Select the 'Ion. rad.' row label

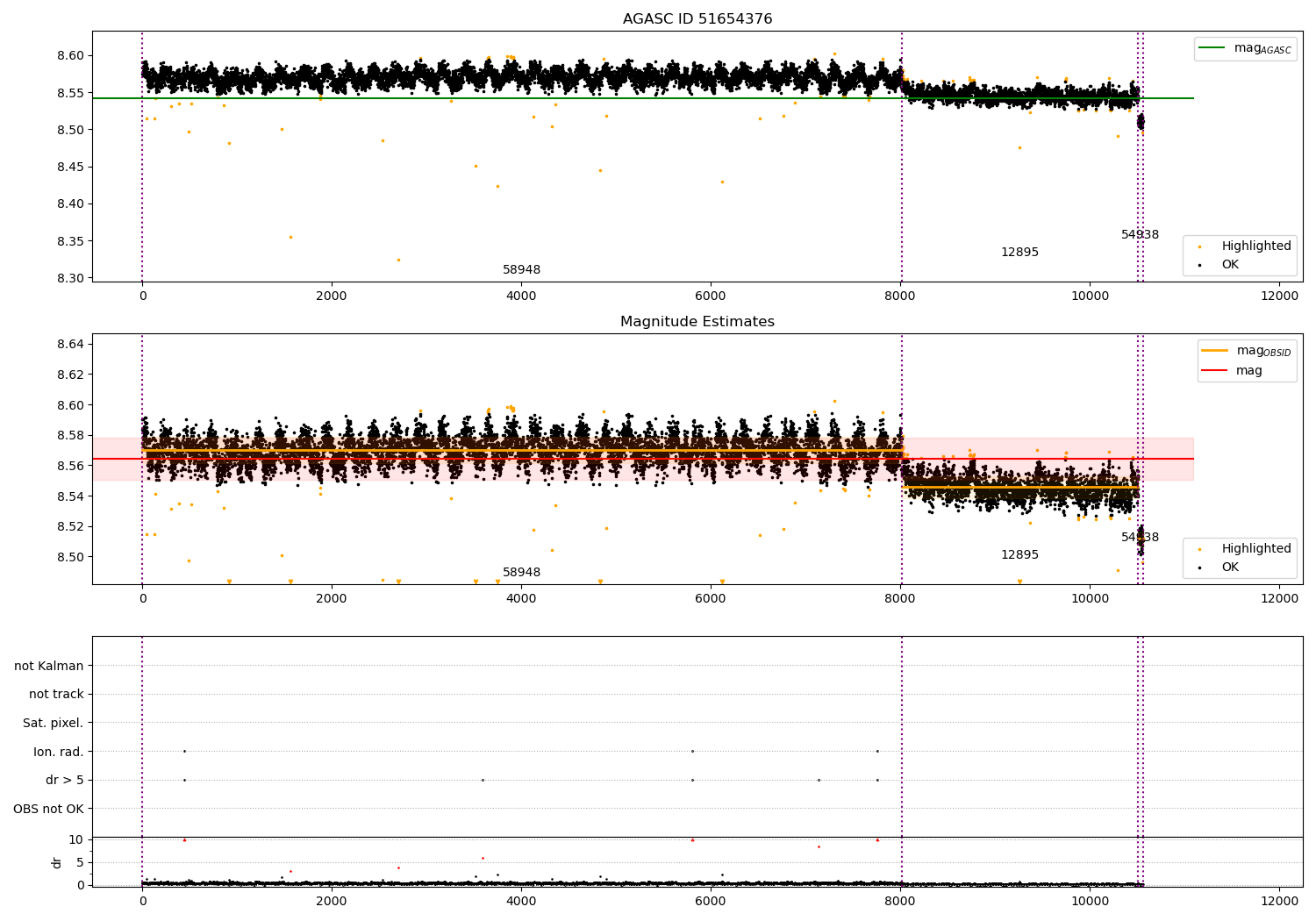point(59,752)
